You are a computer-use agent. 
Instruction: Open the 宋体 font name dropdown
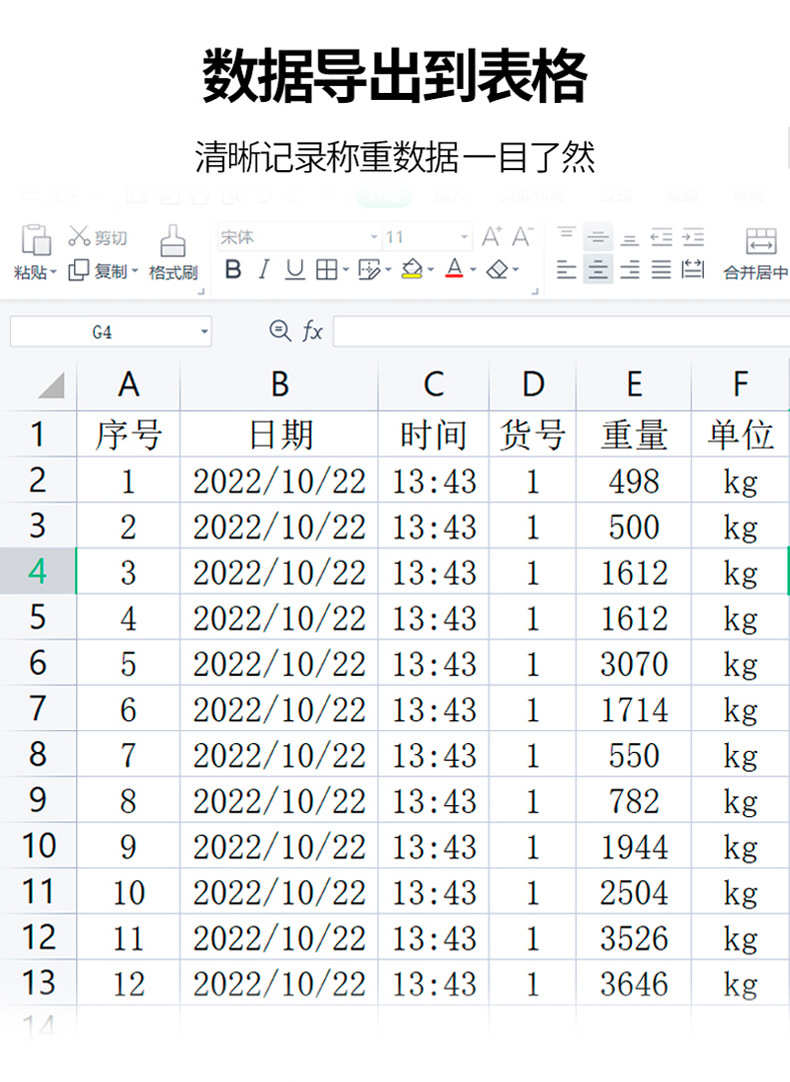tap(373, 237)
